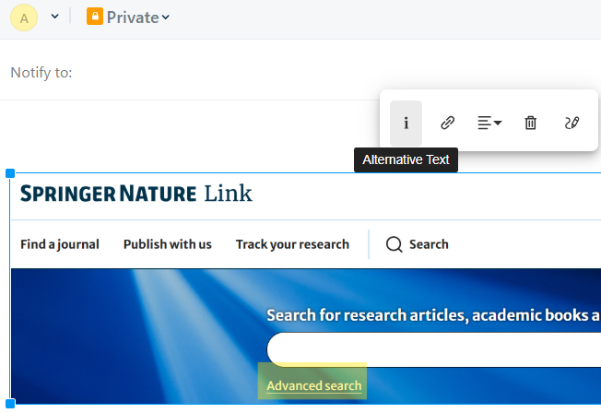The image size is (601, 413).
Task: Click Track your research
Action: coord(292,244)
